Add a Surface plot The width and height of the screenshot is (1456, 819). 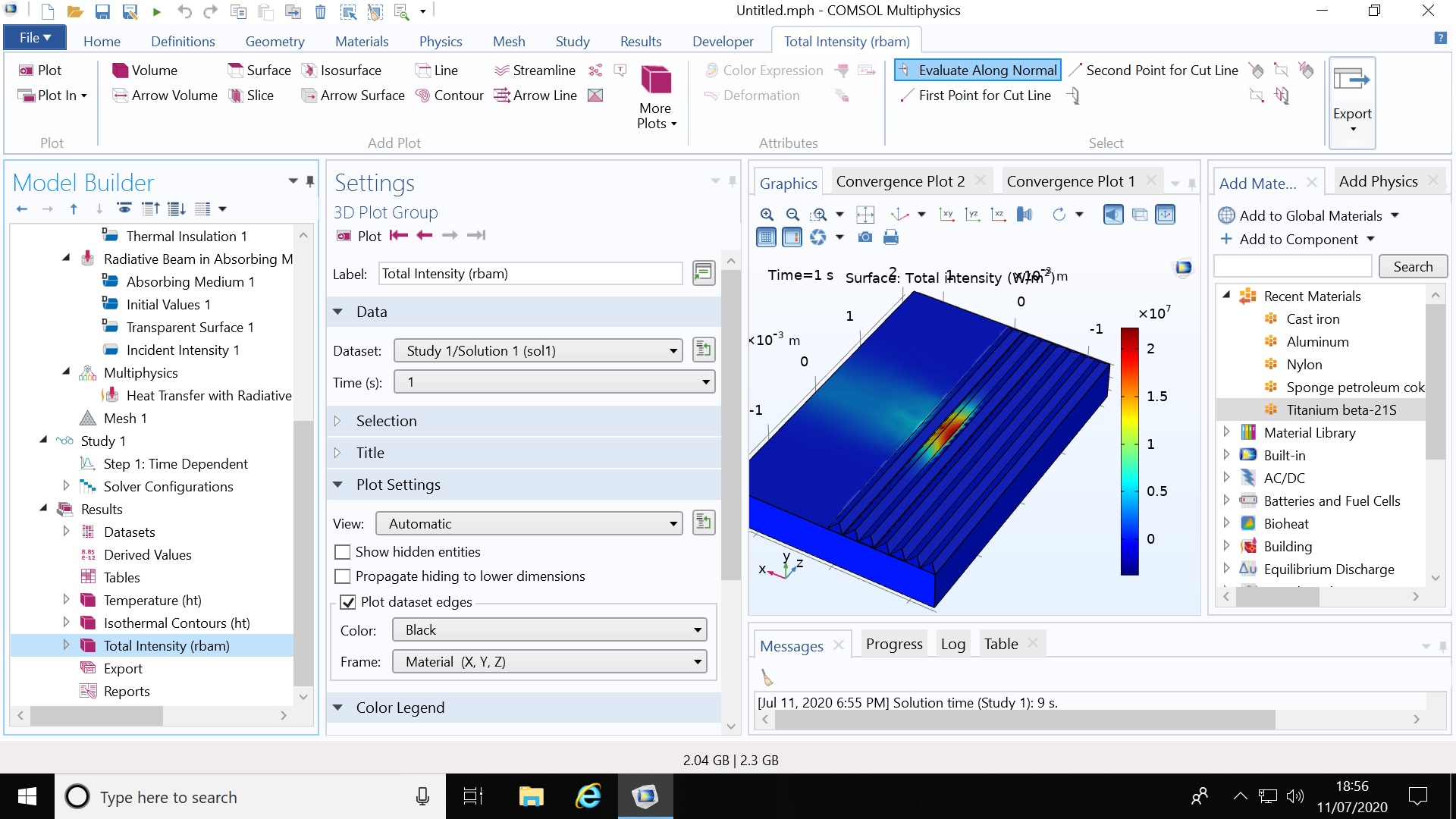coord(259,71)
